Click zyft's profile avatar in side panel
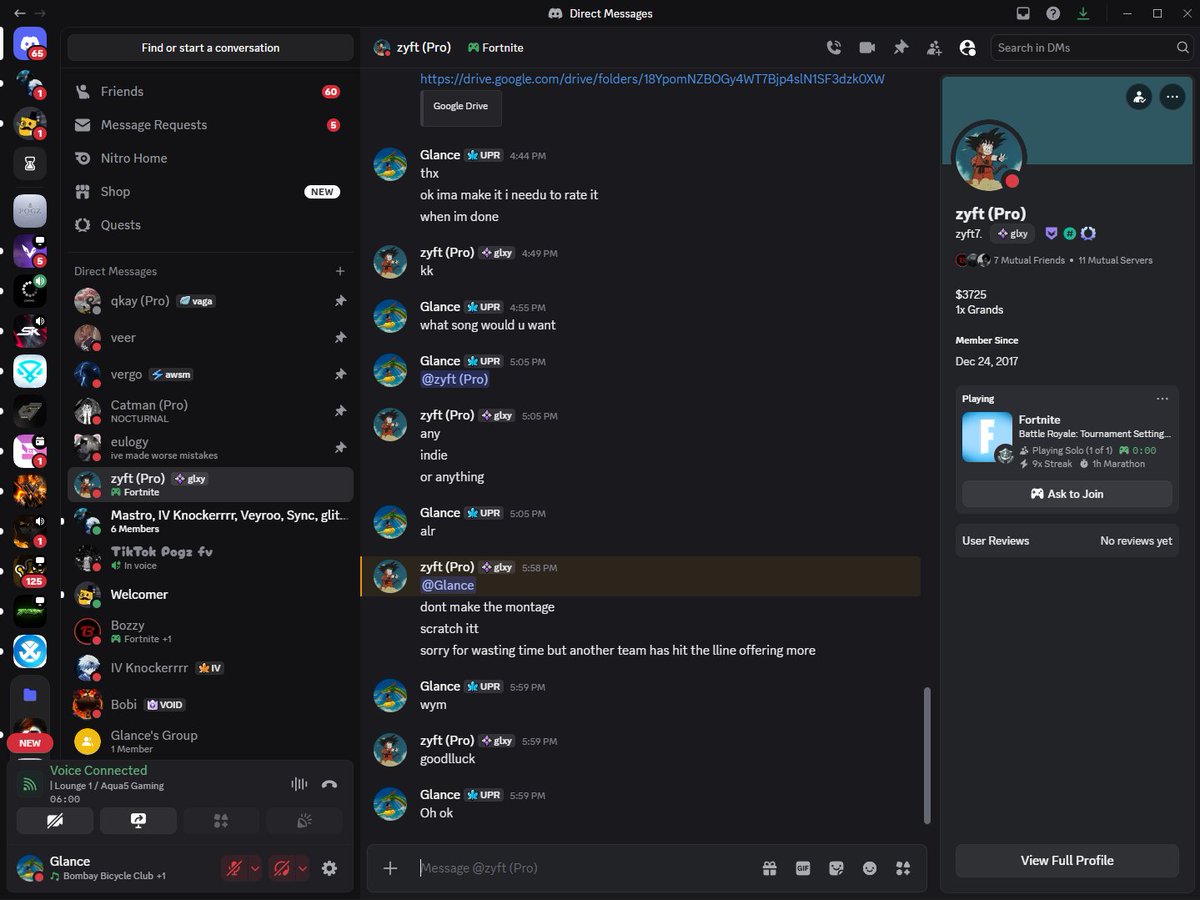The image size is (1200, 900). [x=989, y=157]
